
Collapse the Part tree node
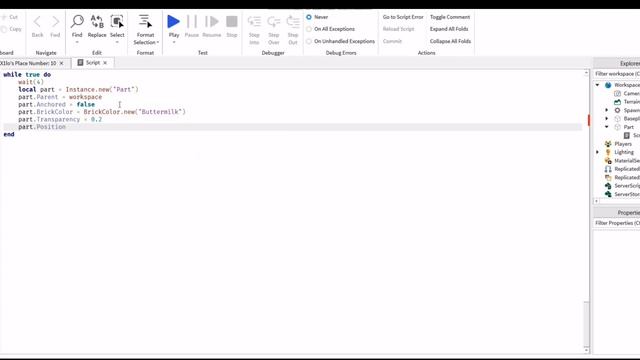click(x=607, y=127)
